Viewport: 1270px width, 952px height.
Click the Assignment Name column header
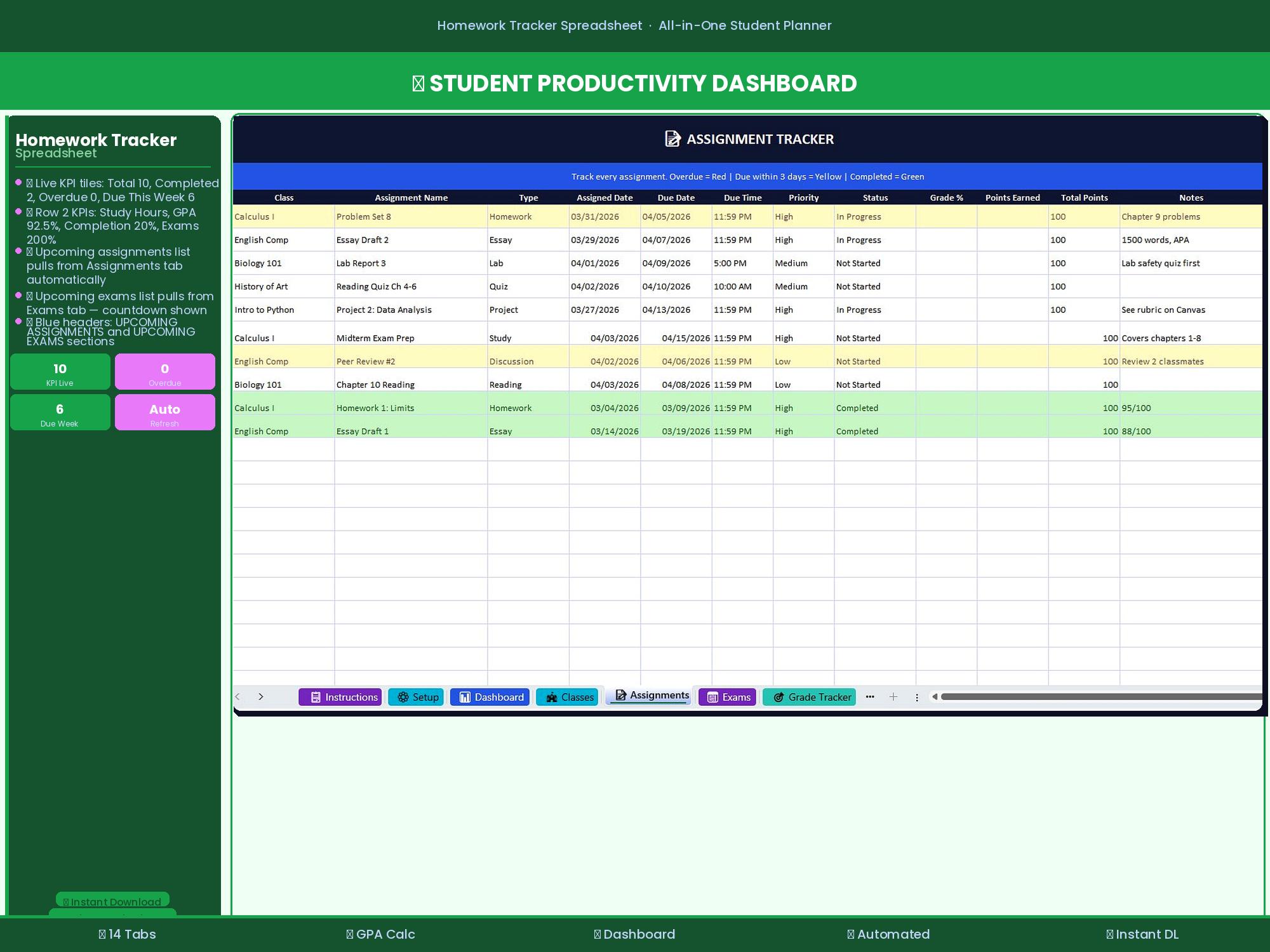pos(411,197)
